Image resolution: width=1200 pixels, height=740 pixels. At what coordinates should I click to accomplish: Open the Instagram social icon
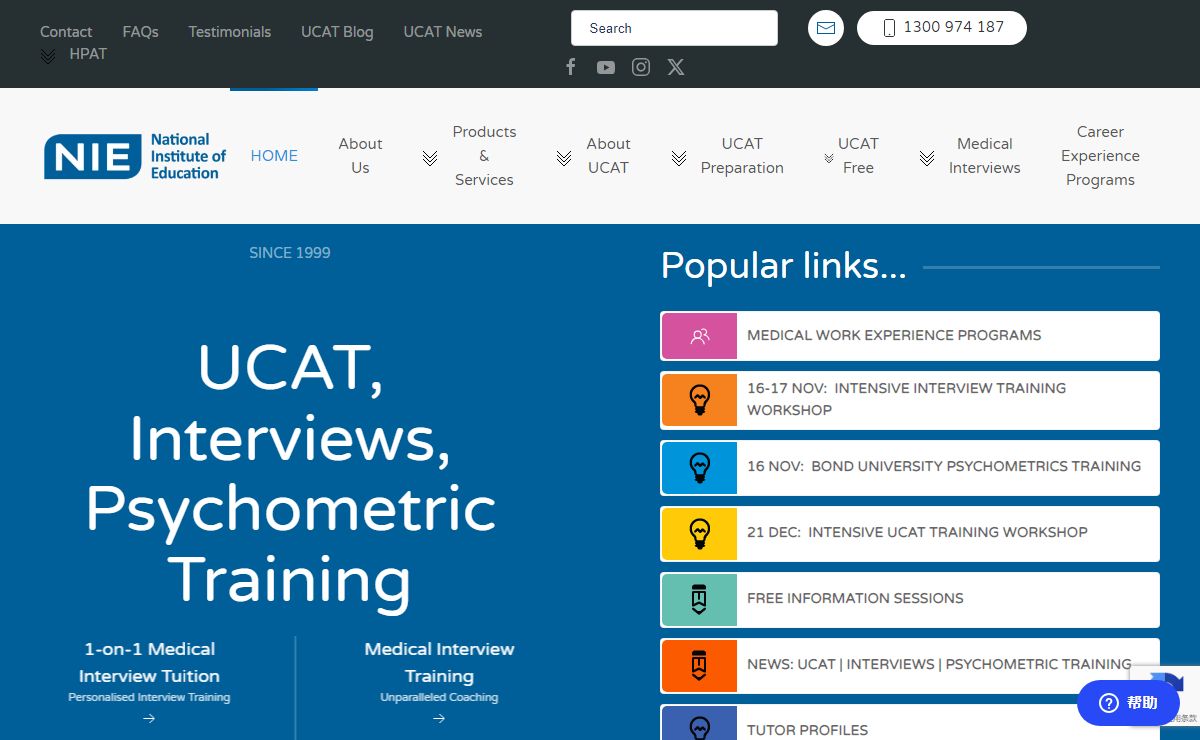pos(641,67)
